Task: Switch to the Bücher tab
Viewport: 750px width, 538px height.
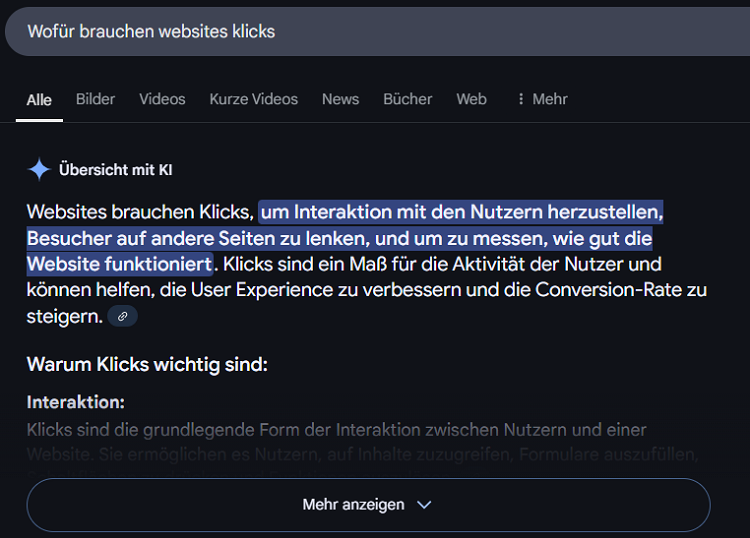Action: point(408,99)
